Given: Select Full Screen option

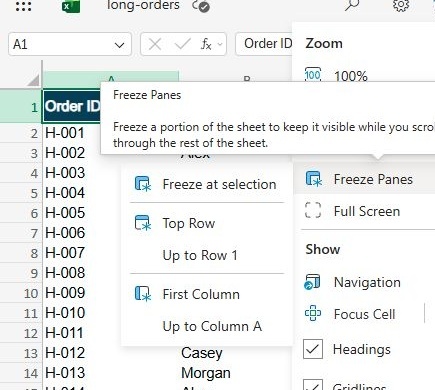Looking at the screenshot, I should tap(365, 211).
